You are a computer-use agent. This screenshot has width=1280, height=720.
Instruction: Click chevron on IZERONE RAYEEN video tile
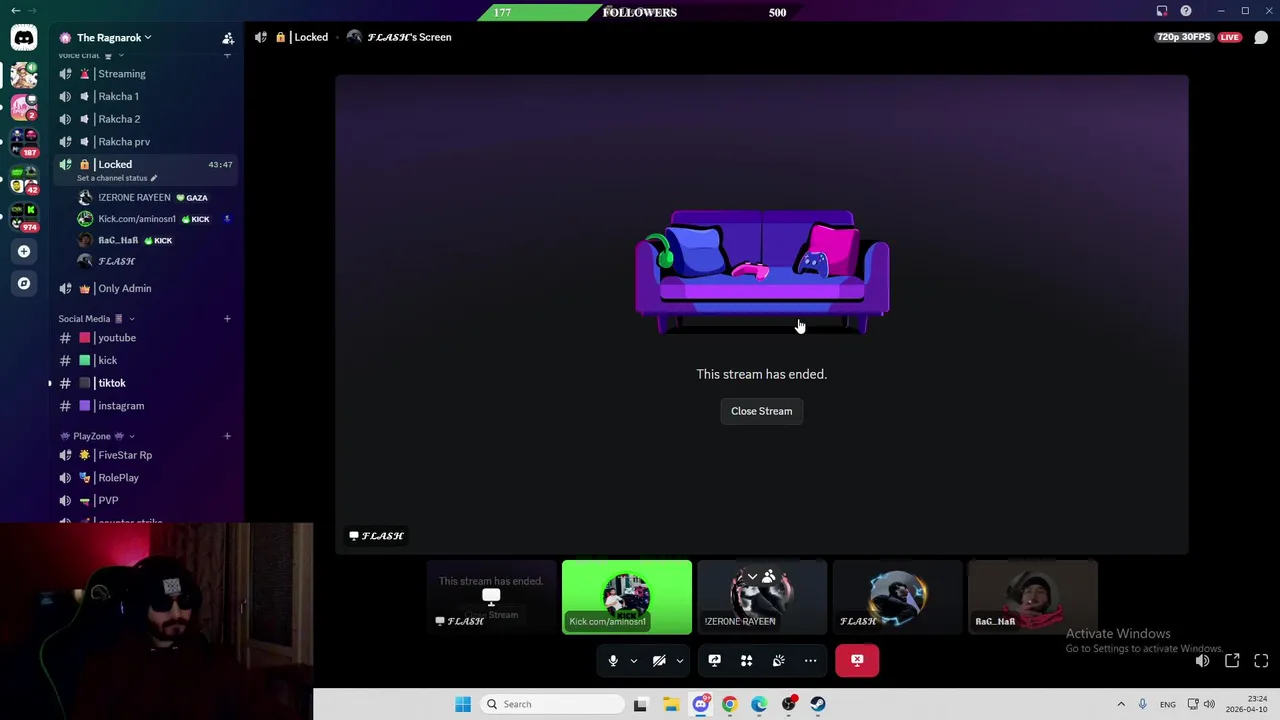tap(752, 577)
